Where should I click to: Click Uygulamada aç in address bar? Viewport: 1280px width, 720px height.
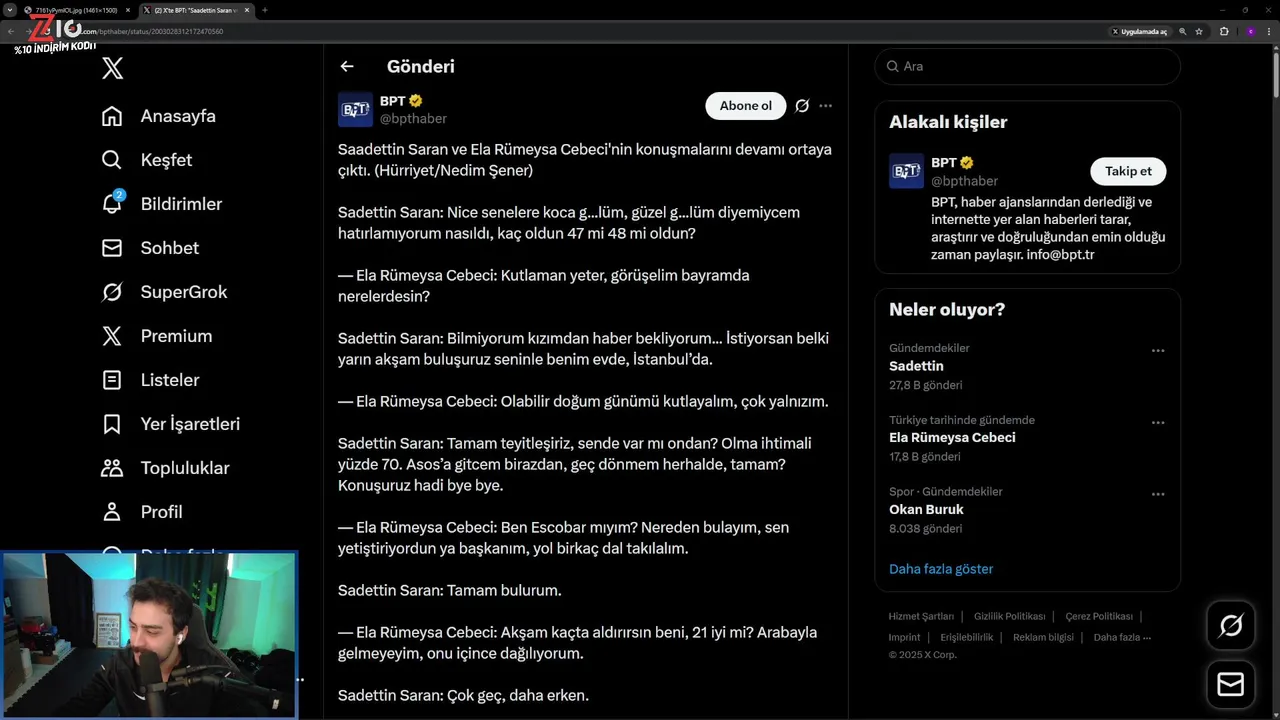(x=1139, y=32)
